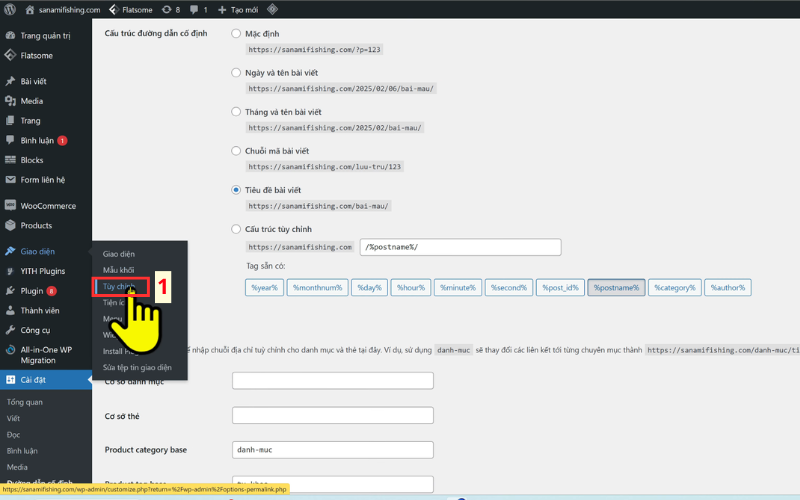Click the Form liên hệ envelope icon
800x500 pixels.
[10, 180]
